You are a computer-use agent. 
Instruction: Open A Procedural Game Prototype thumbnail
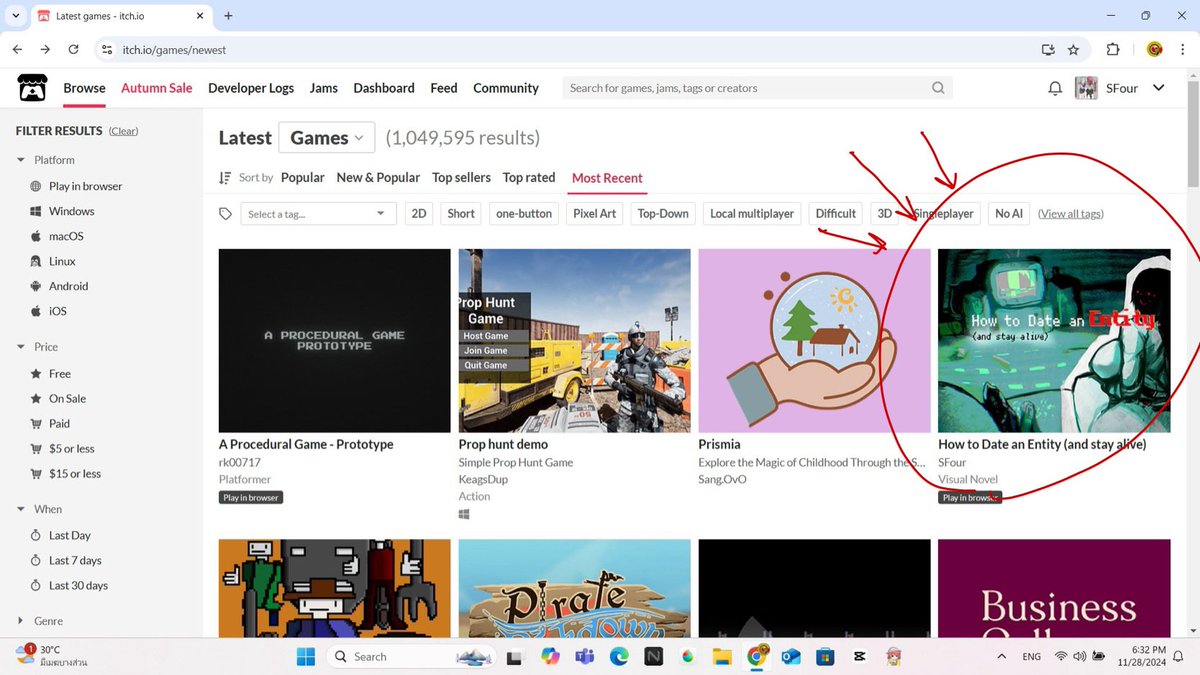tap(334, 340)
